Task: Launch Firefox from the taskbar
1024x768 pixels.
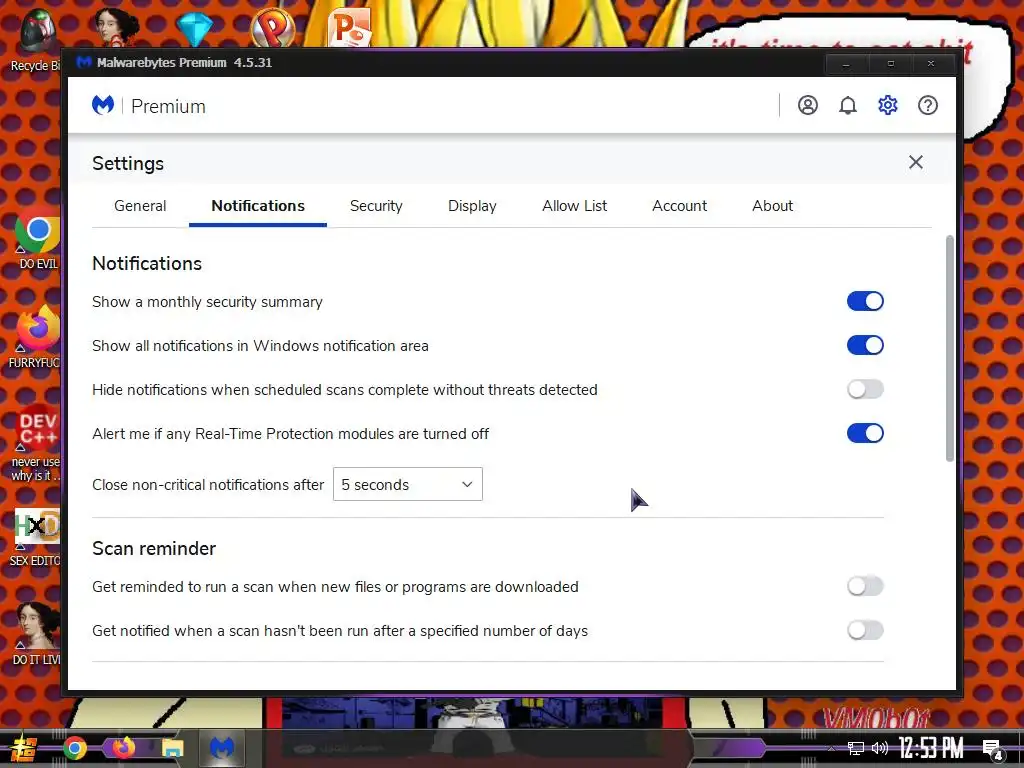Action: coord(123,748)
